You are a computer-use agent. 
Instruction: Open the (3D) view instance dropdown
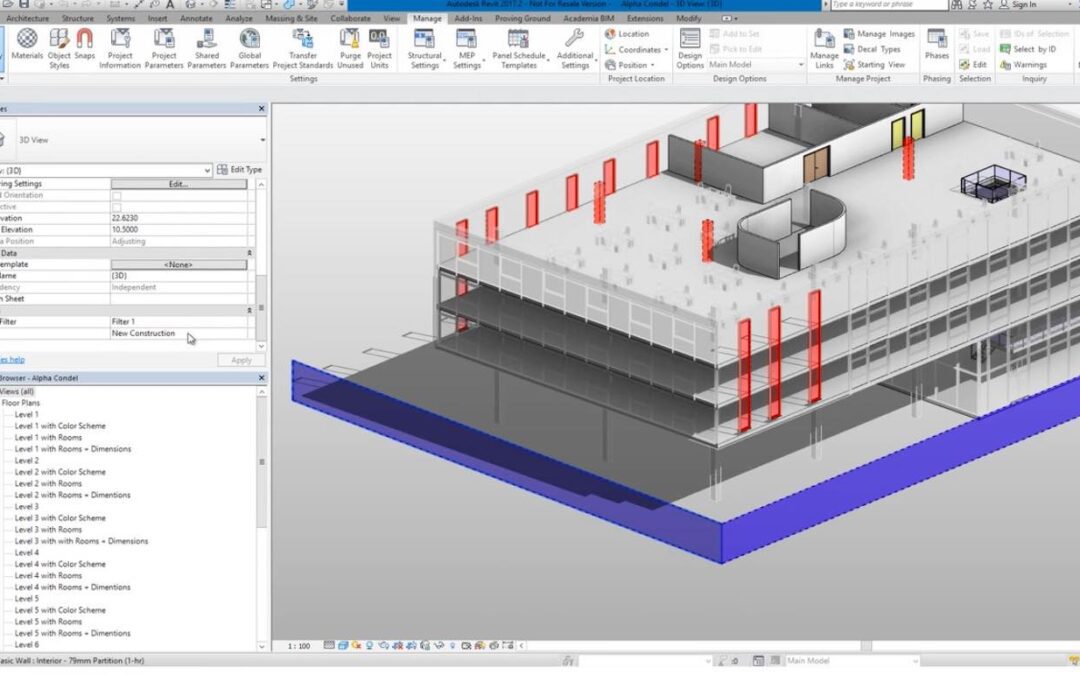(207, 170)
